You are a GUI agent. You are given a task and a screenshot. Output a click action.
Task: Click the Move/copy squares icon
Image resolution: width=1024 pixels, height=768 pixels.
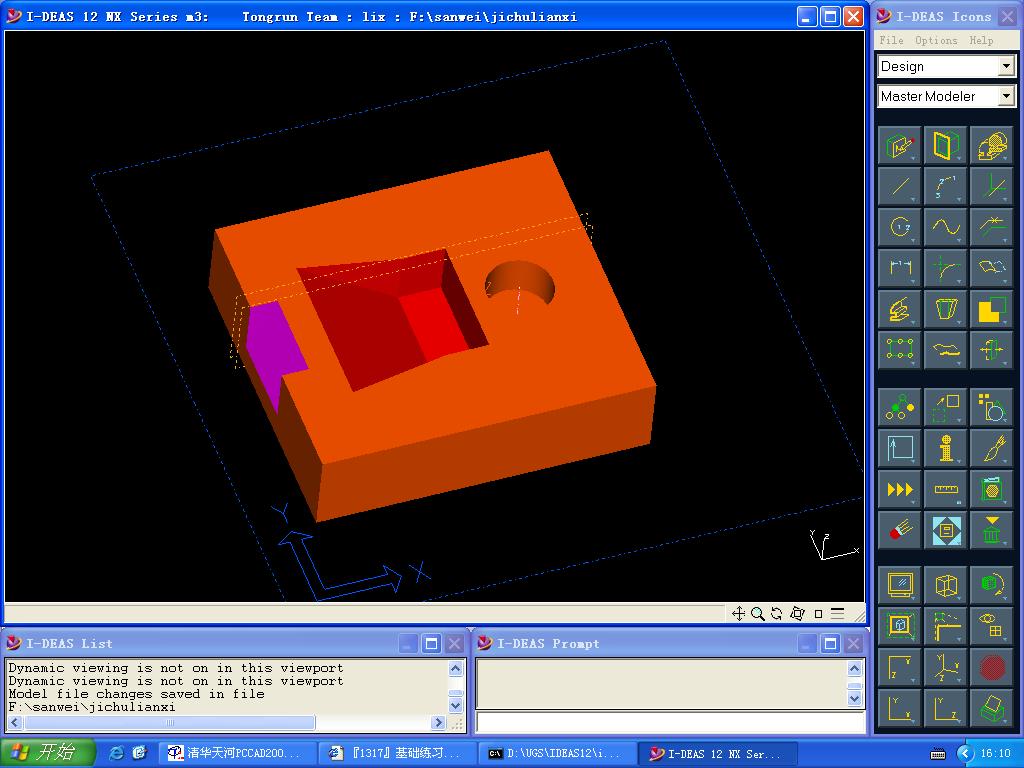coord(946,407)
